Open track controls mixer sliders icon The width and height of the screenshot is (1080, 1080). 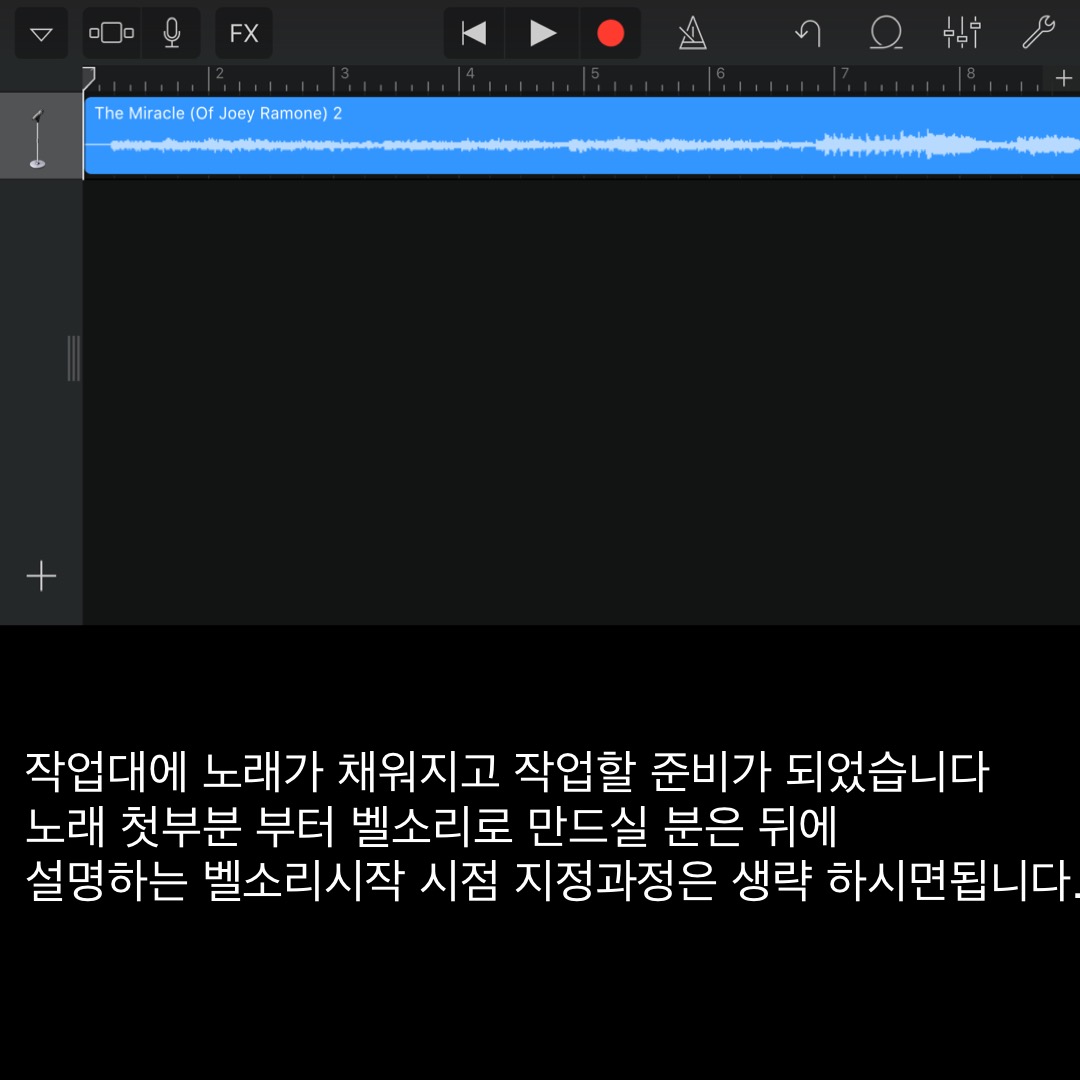pyautogui.click(x=962, y=34)
